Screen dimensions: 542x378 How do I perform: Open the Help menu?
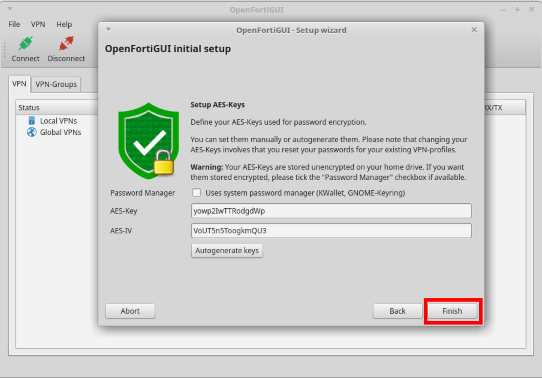(64, 24)
